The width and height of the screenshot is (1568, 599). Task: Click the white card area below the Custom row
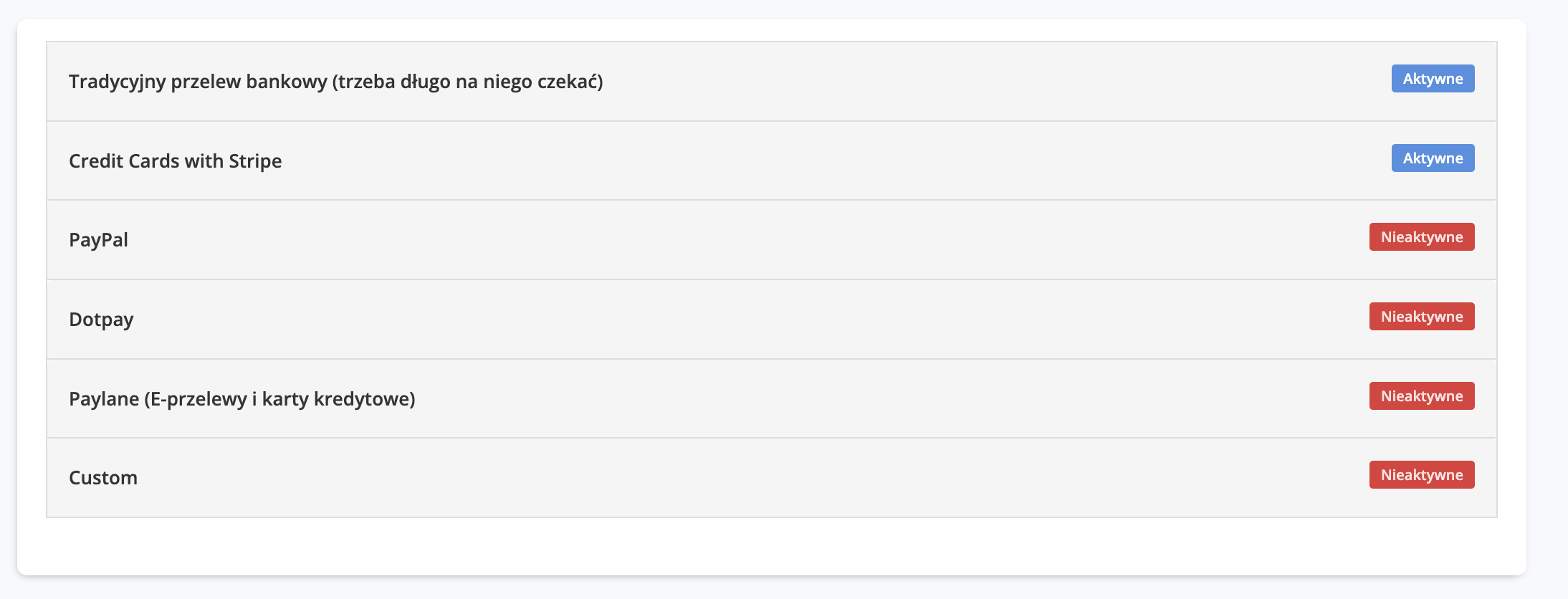click(771, 546)
